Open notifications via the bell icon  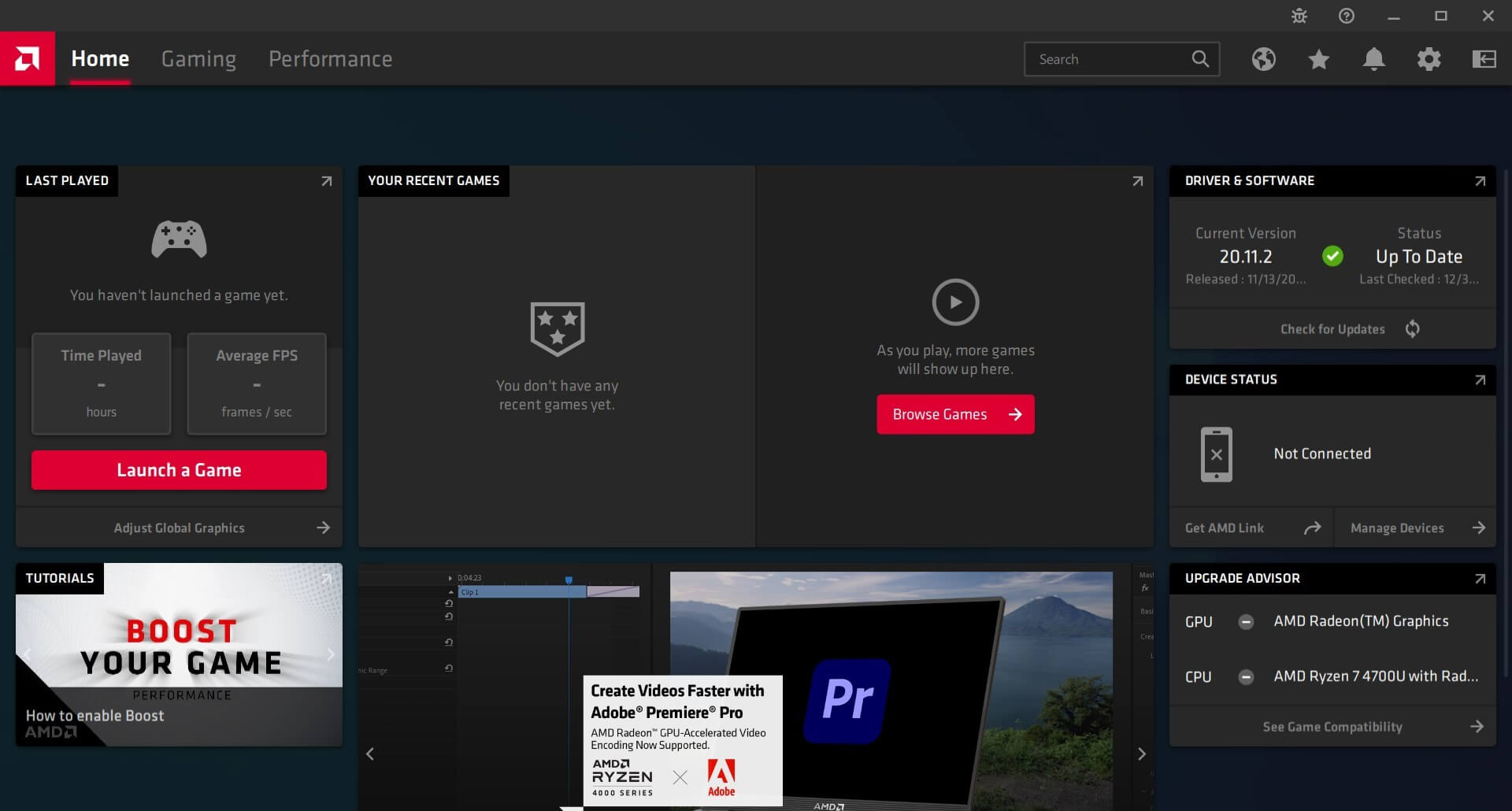1373,59
